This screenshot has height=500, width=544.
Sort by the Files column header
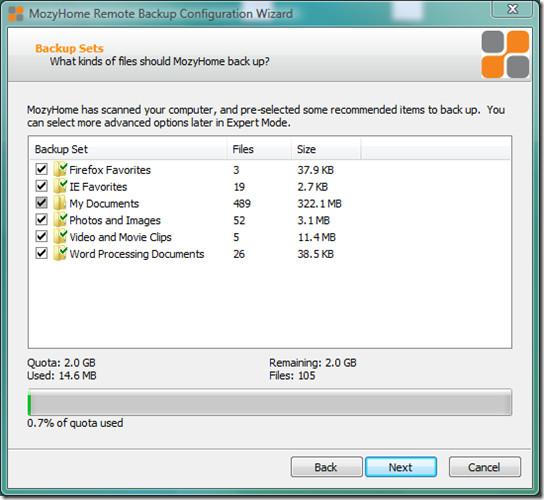[259, 149]
